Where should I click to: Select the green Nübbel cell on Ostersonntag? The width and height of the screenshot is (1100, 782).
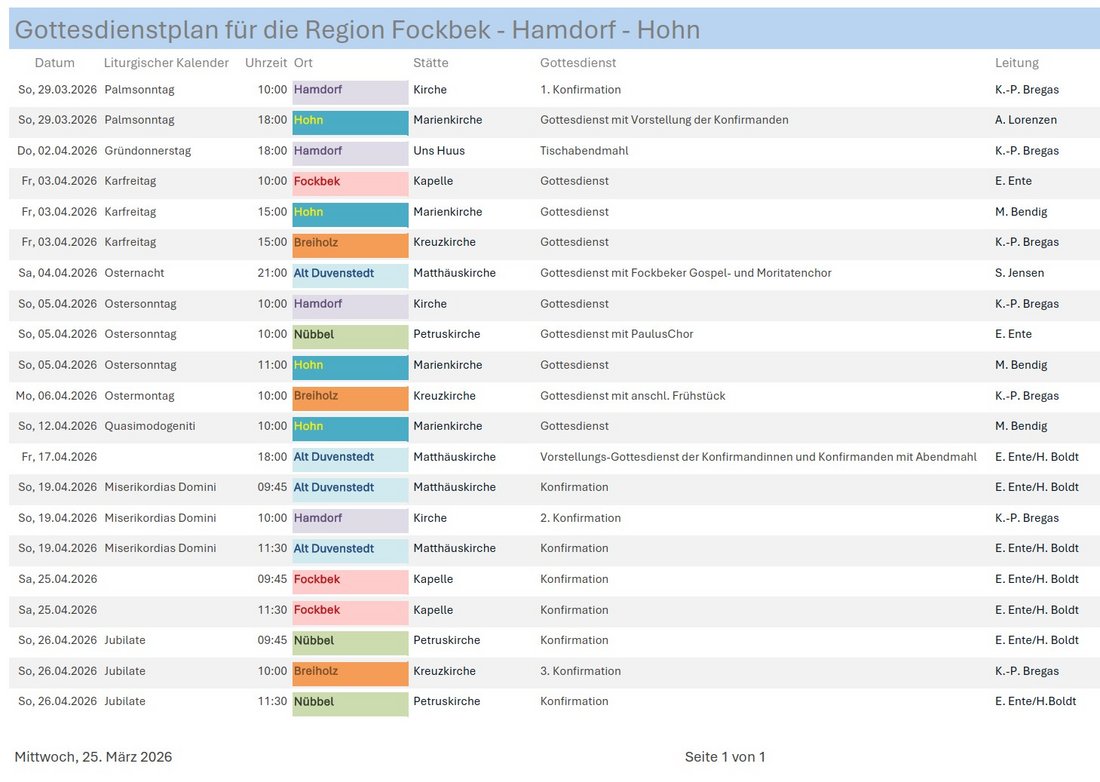click(350, 334)
